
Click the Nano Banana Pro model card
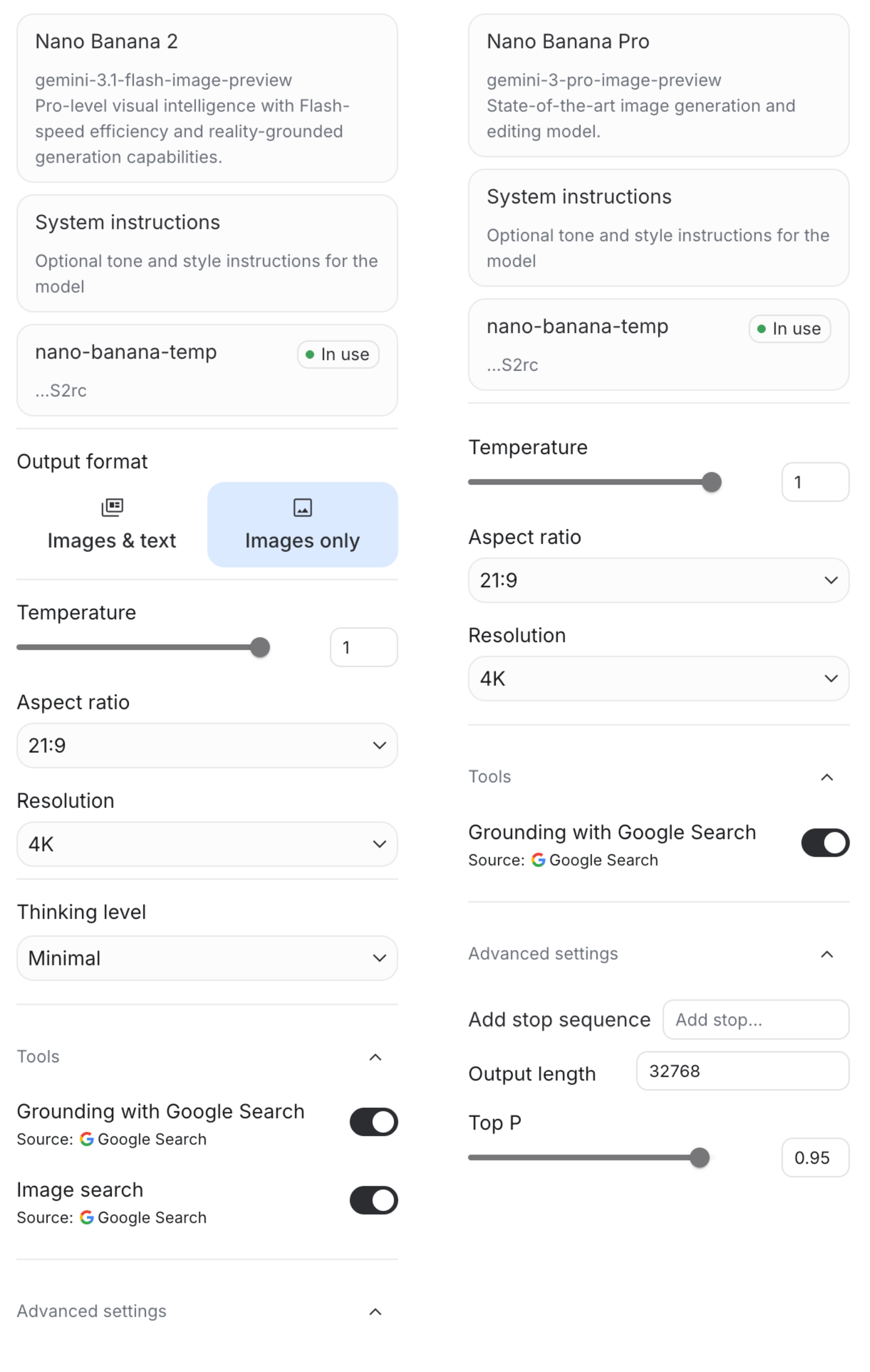658,86
